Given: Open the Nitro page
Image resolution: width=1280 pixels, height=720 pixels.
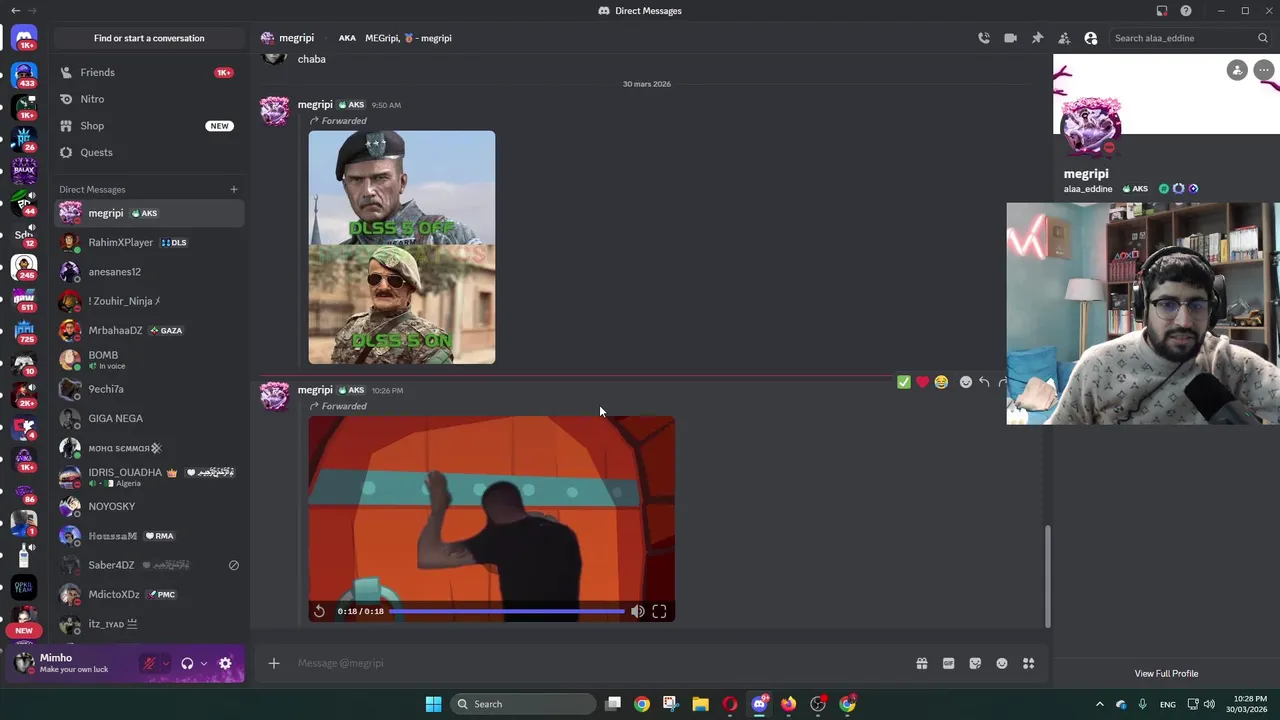Looking at the screenshot, I should point(149,99).
